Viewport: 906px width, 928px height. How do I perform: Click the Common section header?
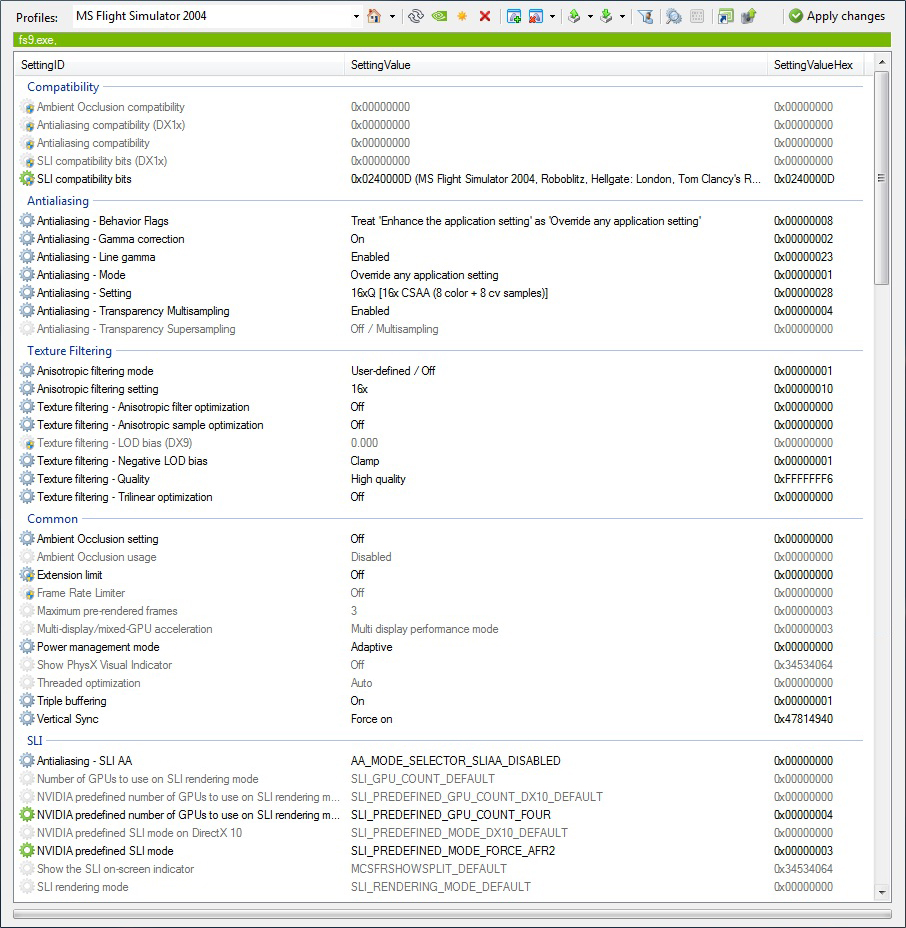(x=53, y=519)
